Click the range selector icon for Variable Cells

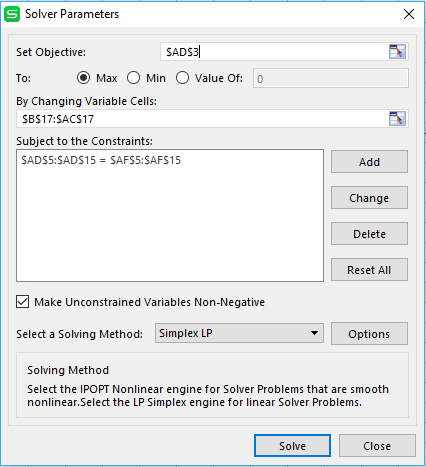(x=397, y=119)
